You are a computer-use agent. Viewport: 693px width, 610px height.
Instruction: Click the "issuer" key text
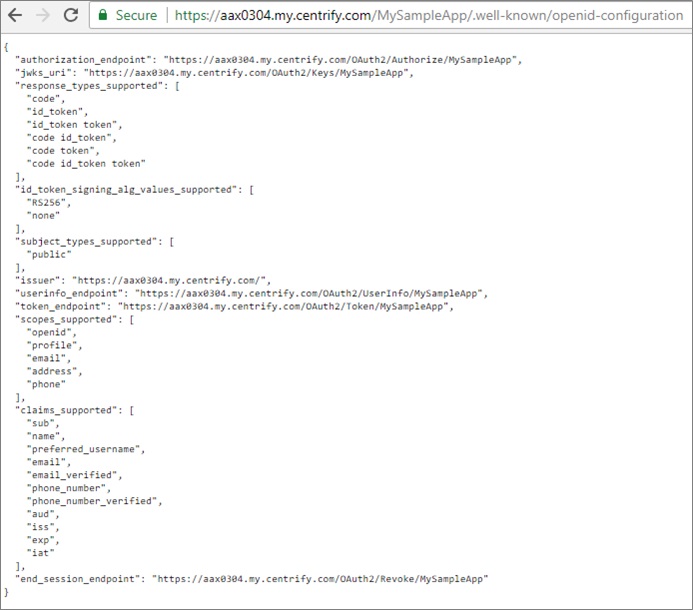tap(40, 280)
